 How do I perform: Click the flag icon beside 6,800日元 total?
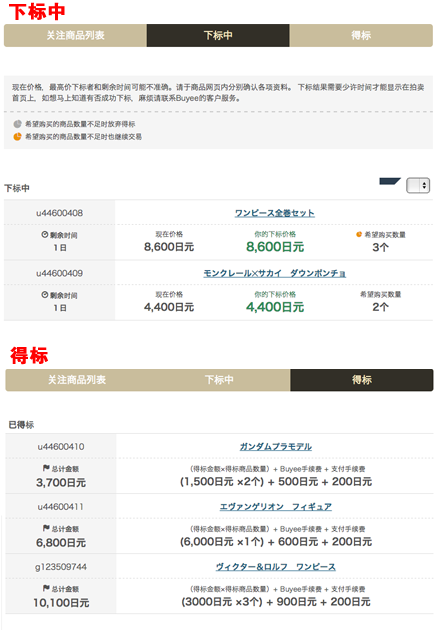pos(46,528)
